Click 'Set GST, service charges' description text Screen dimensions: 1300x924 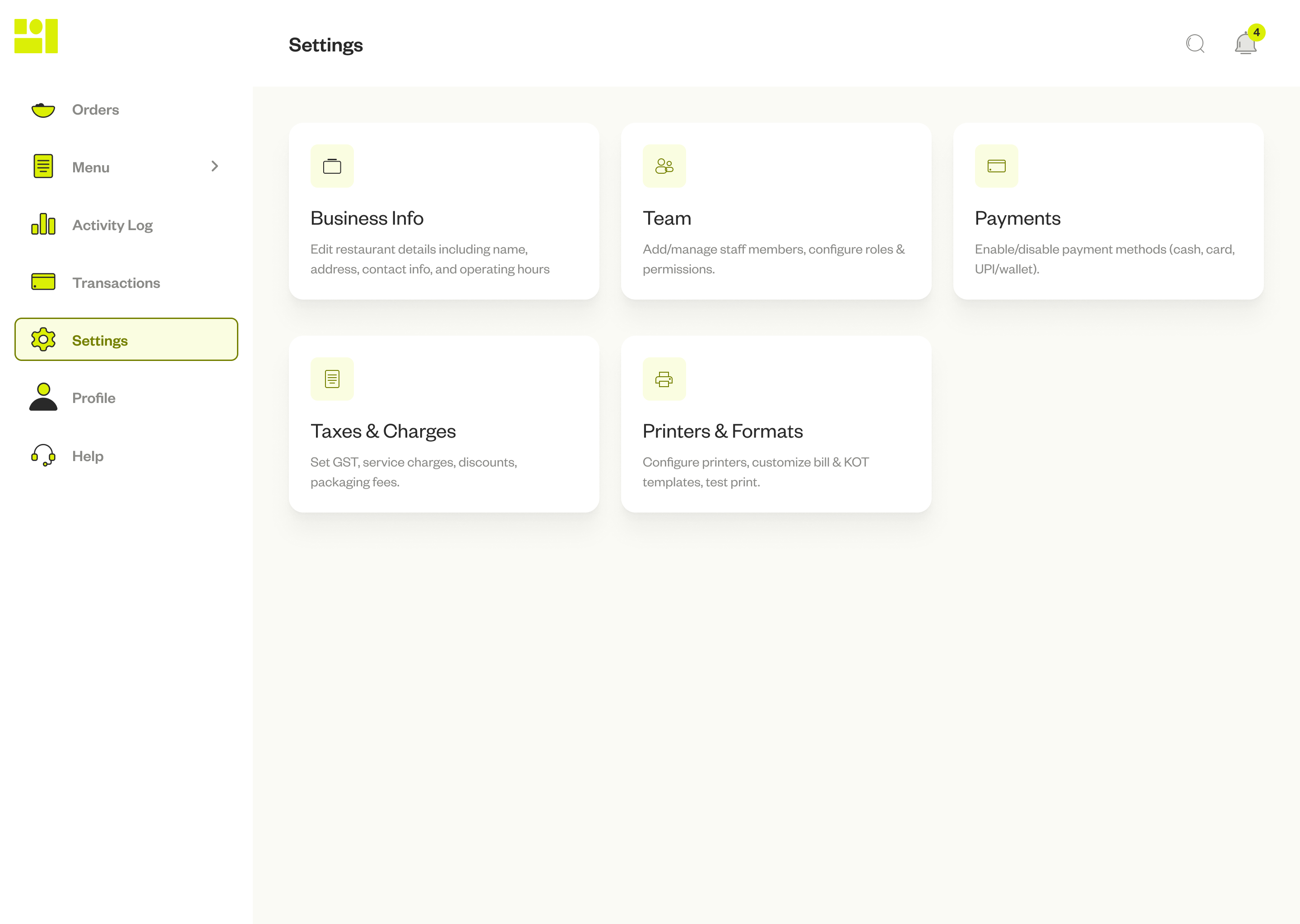(414, 471)
